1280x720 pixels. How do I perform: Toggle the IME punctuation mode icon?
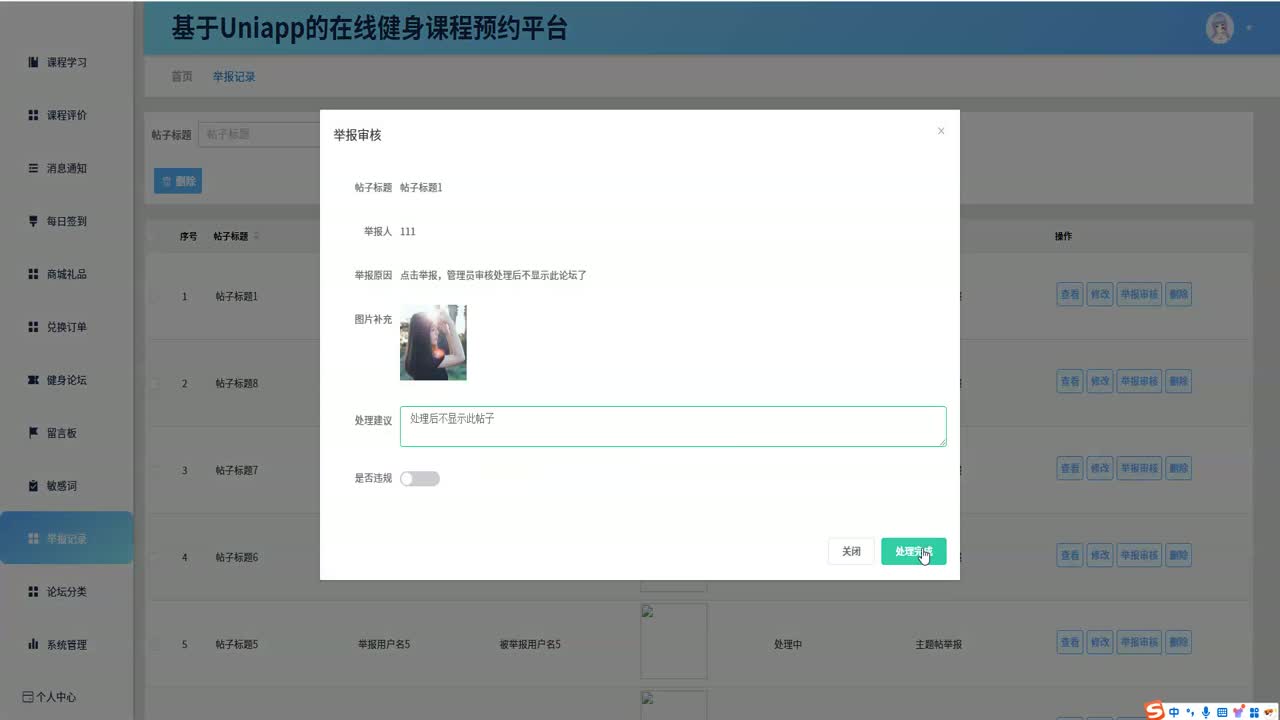(1190, 712)
